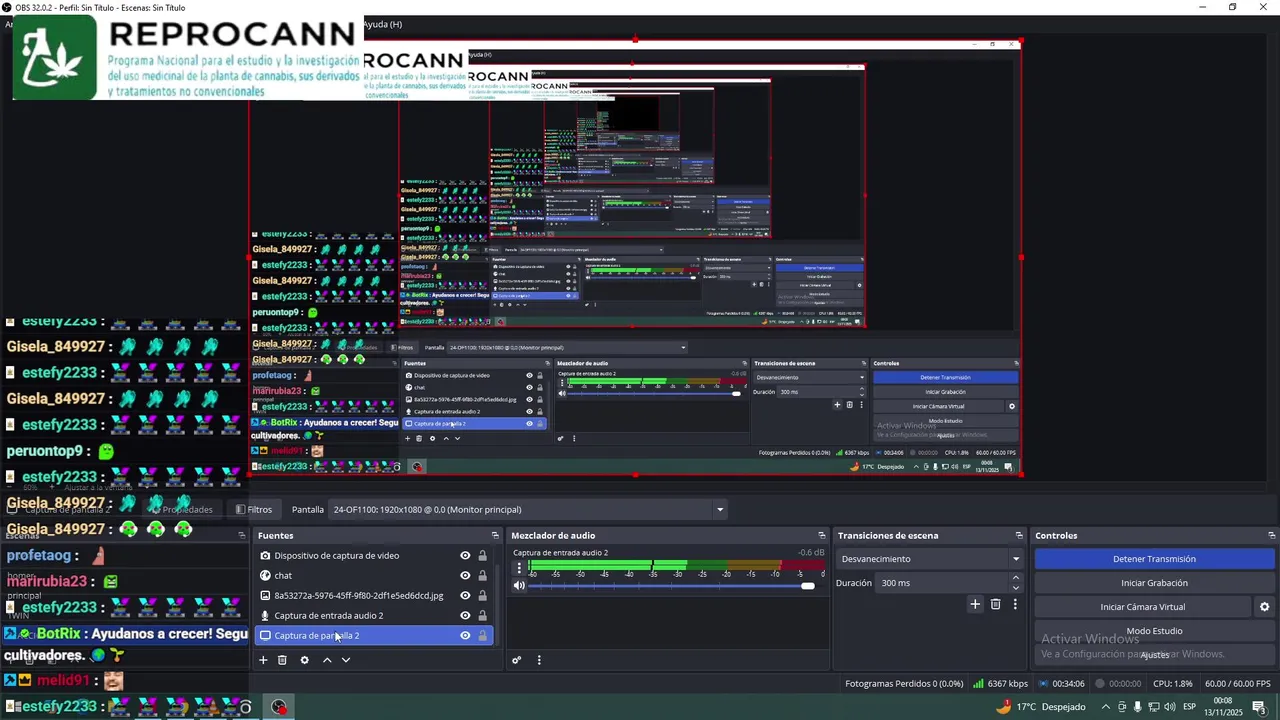
Task: Lock the Captura de entrada audio 2 source
Action: click(482, 615)
